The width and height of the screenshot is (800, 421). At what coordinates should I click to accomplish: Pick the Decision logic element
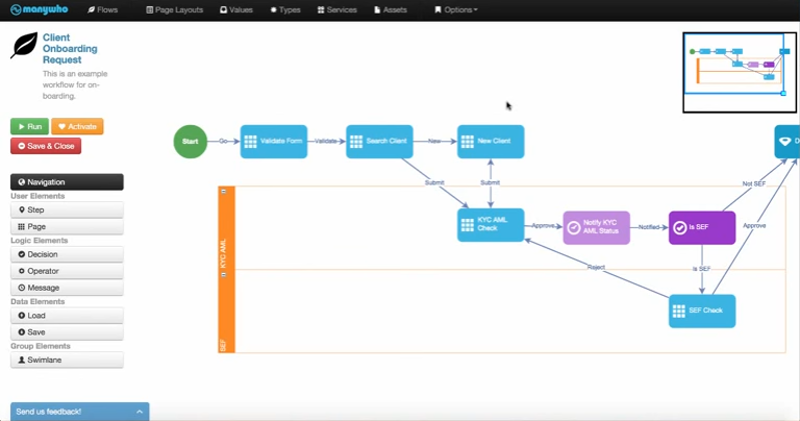[x=67, y=254]
